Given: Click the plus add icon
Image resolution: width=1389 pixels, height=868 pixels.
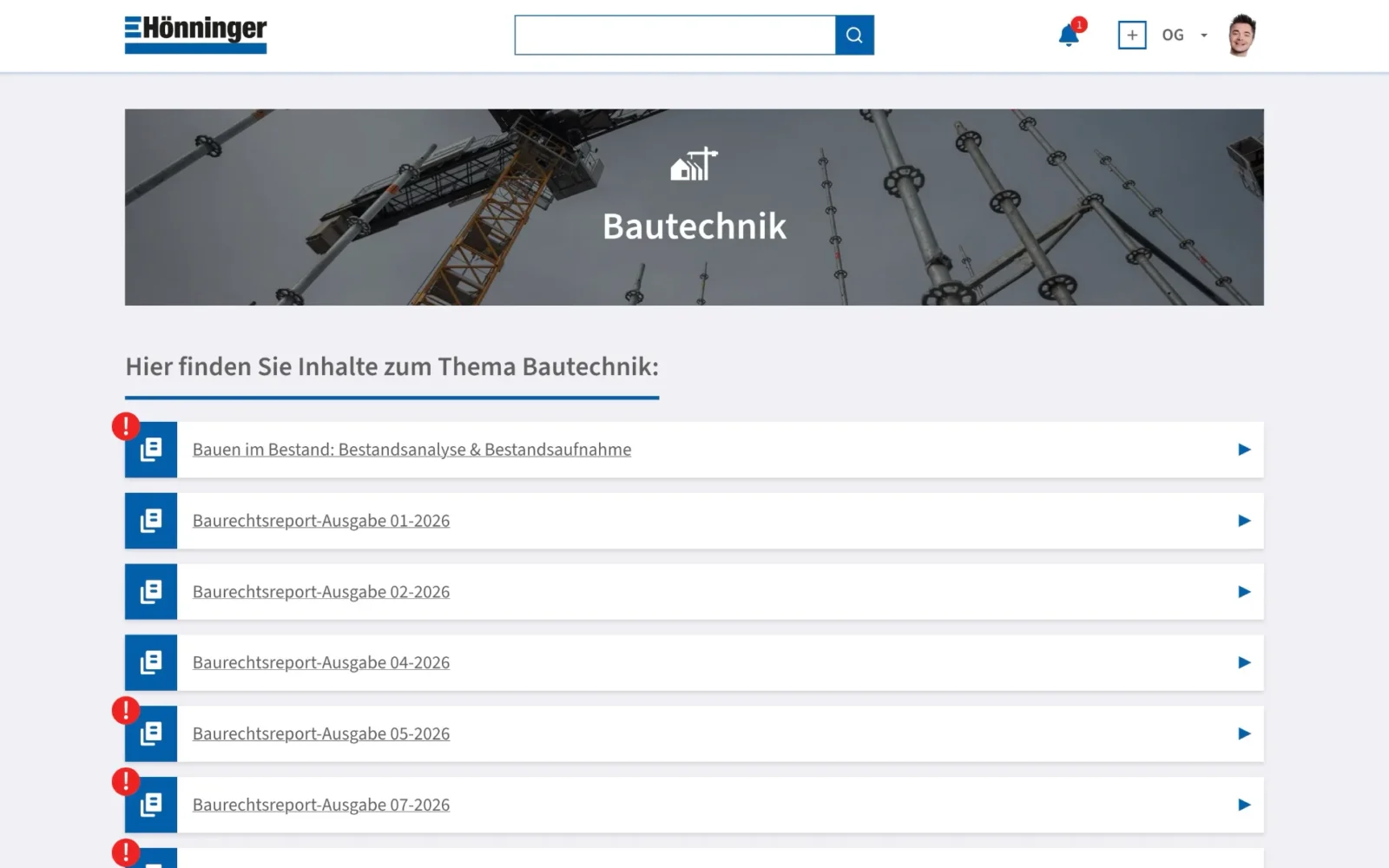Looking at the screenshot, I should (x=1132, y=35).
